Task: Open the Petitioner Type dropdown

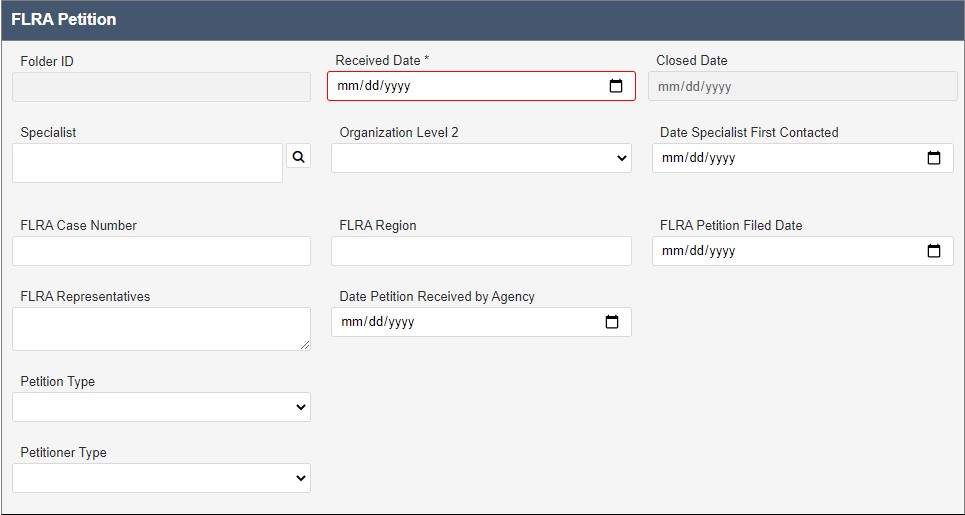Action: [161, 478]
